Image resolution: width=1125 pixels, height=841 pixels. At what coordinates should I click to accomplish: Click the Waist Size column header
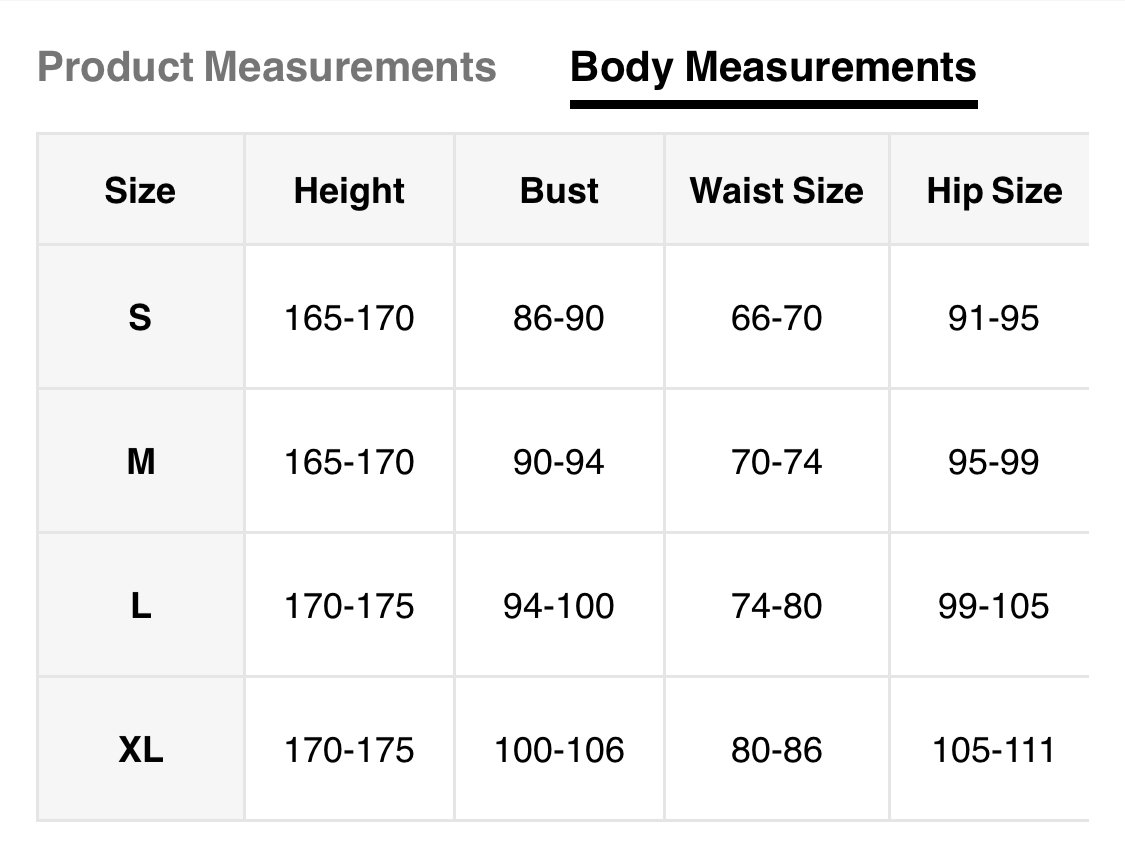click(x=776, y=190)
